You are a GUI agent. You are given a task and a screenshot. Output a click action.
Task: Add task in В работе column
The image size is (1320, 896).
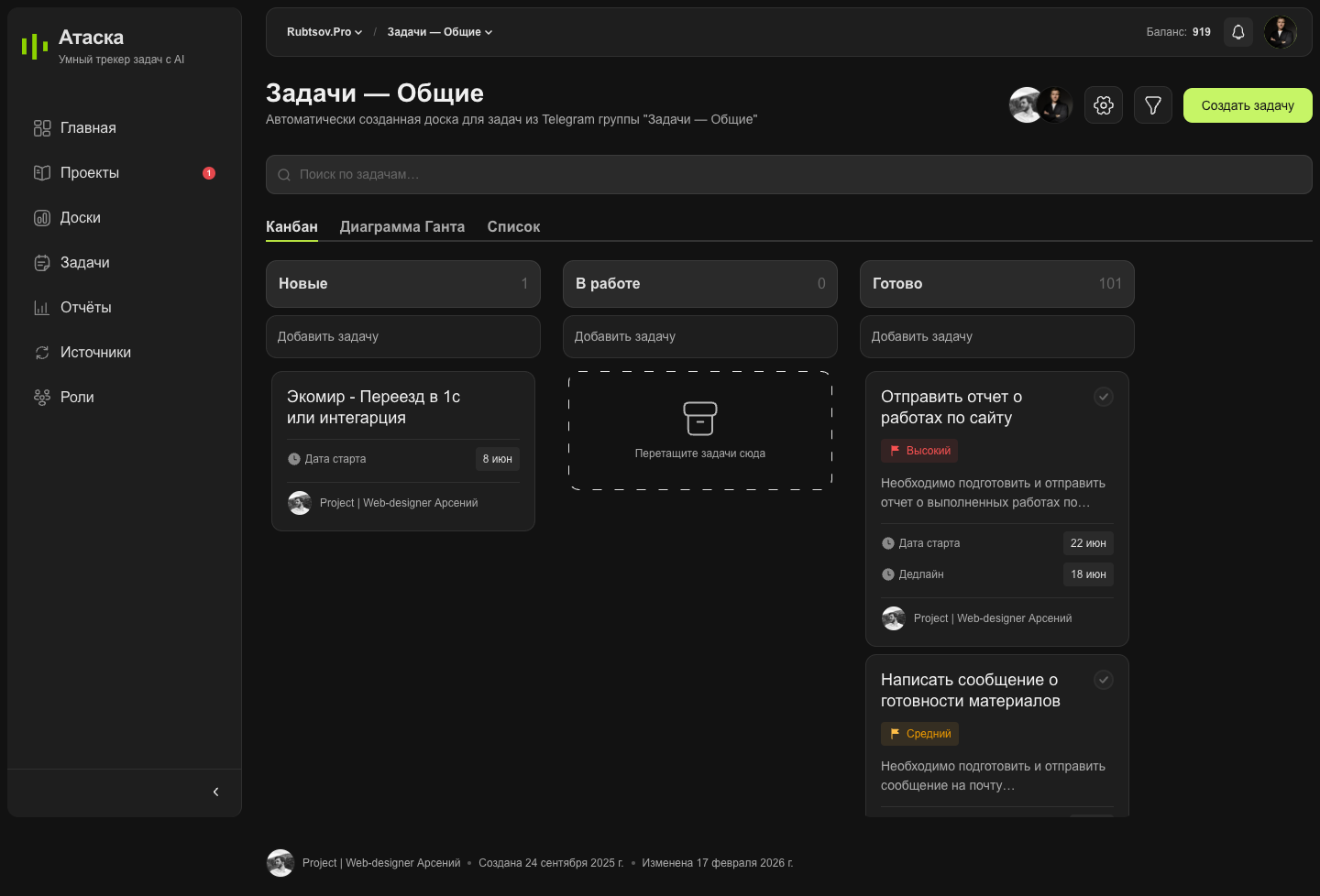[700, 336]
